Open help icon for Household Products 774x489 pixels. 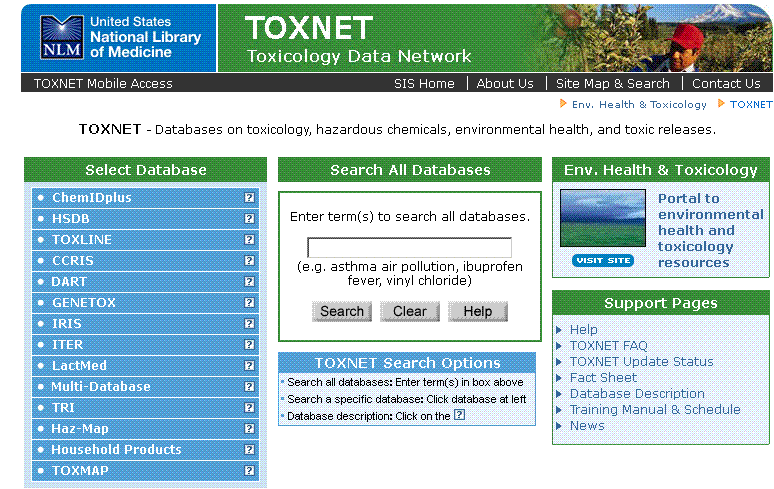click(x=249, y=450)
